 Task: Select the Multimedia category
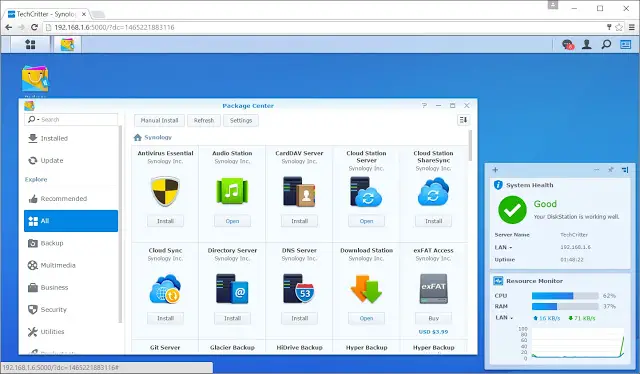(71, 265)
